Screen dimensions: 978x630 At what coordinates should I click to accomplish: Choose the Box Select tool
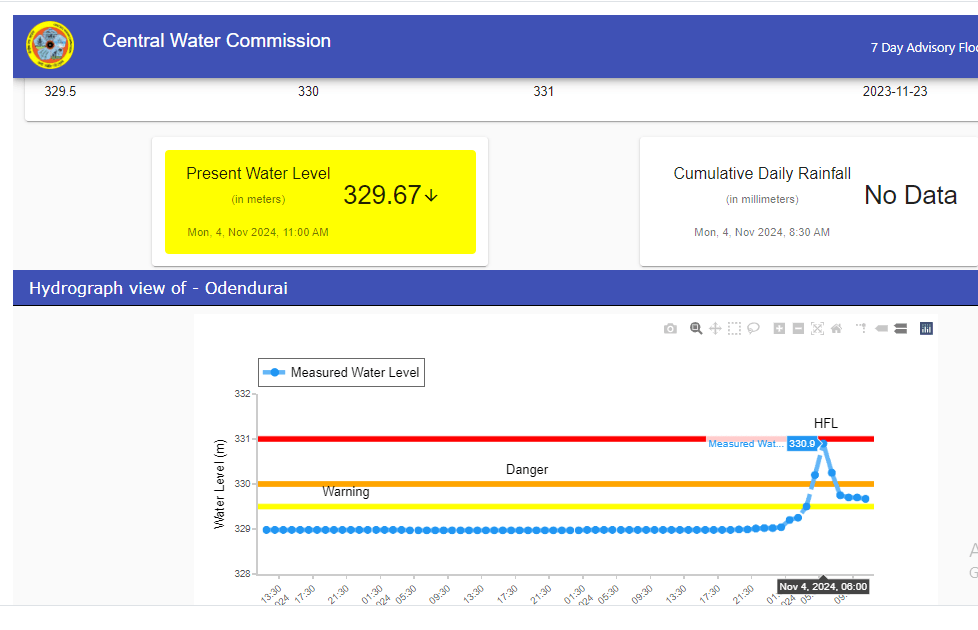(734, 329)
